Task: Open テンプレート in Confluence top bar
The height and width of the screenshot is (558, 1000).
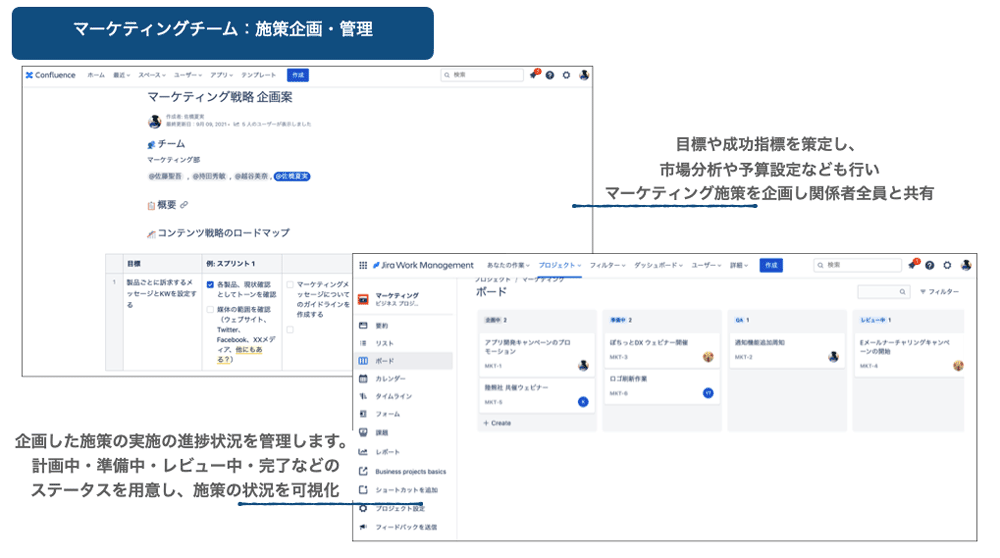Action: click(258, 75)
